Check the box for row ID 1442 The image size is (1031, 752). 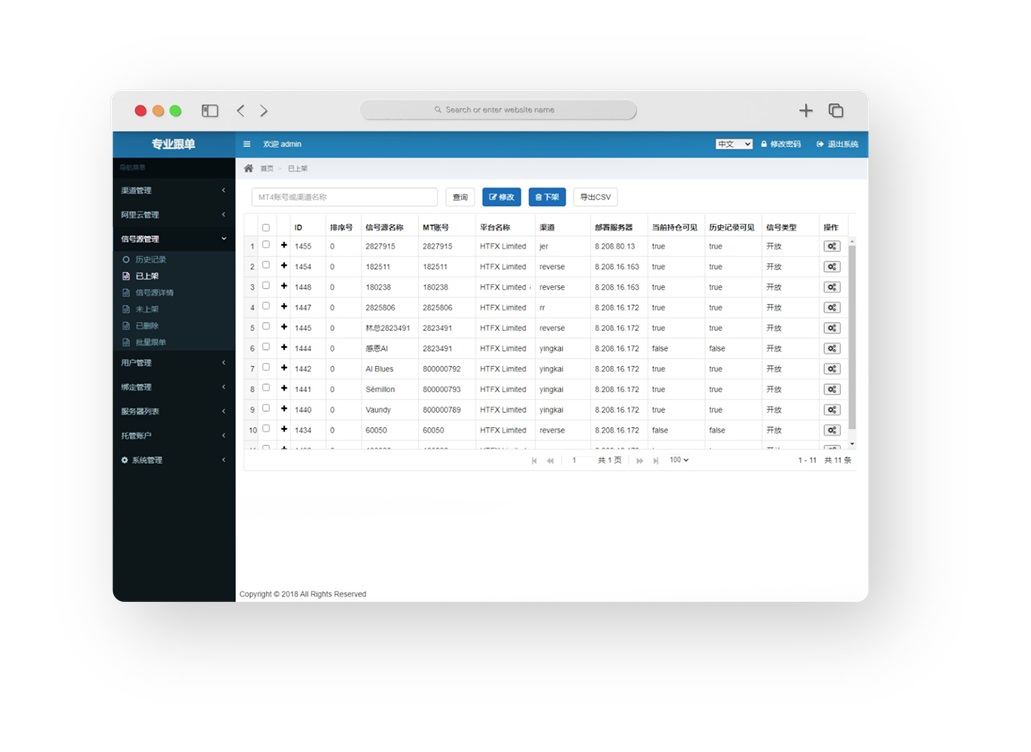[x=266, y=367]
